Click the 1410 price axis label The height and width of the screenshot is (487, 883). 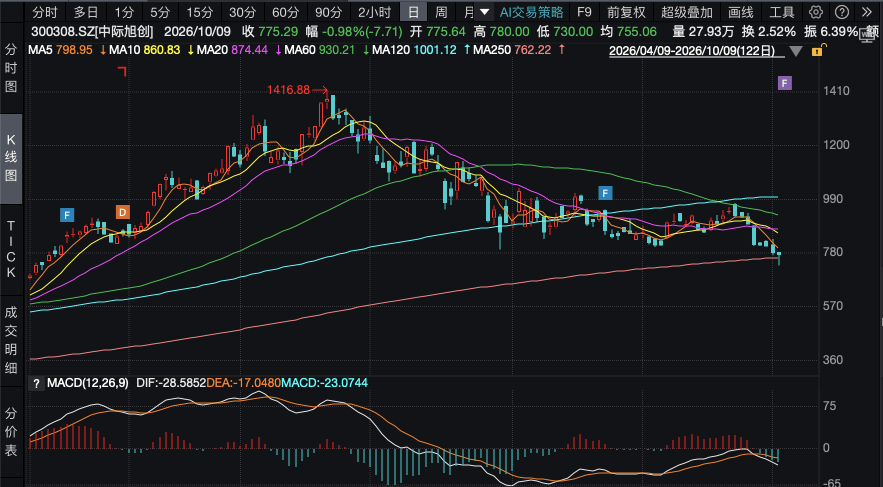[837, 91]
